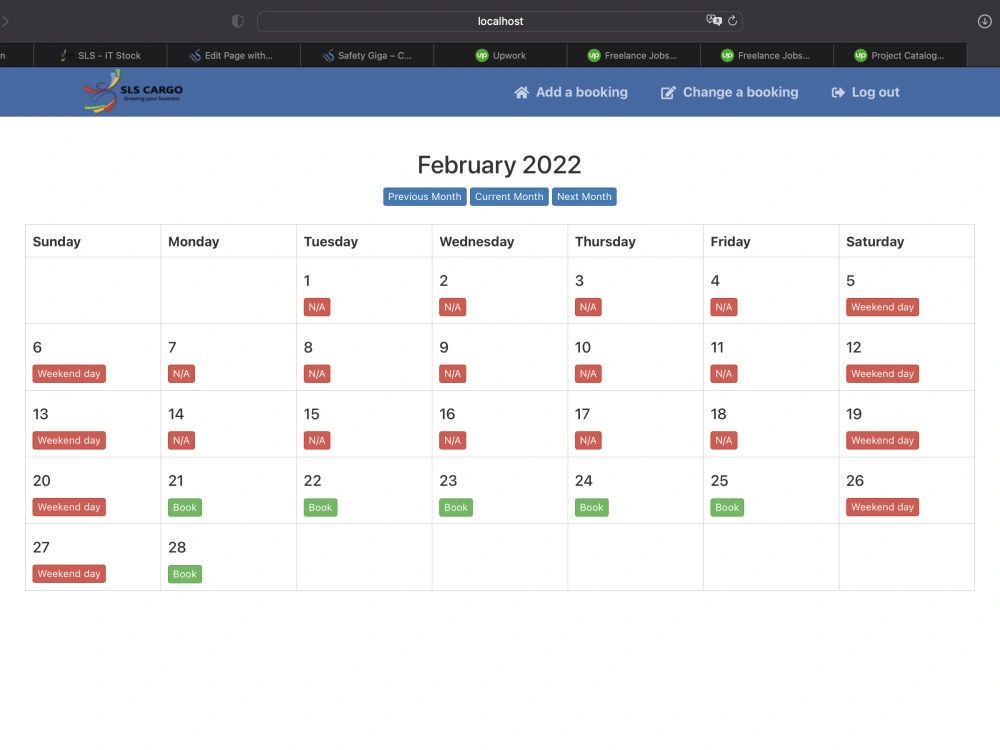This screenshot has width=1000, height=750.
Task: Click the Weekend day badge on February 20
Action: pos(69,508)
